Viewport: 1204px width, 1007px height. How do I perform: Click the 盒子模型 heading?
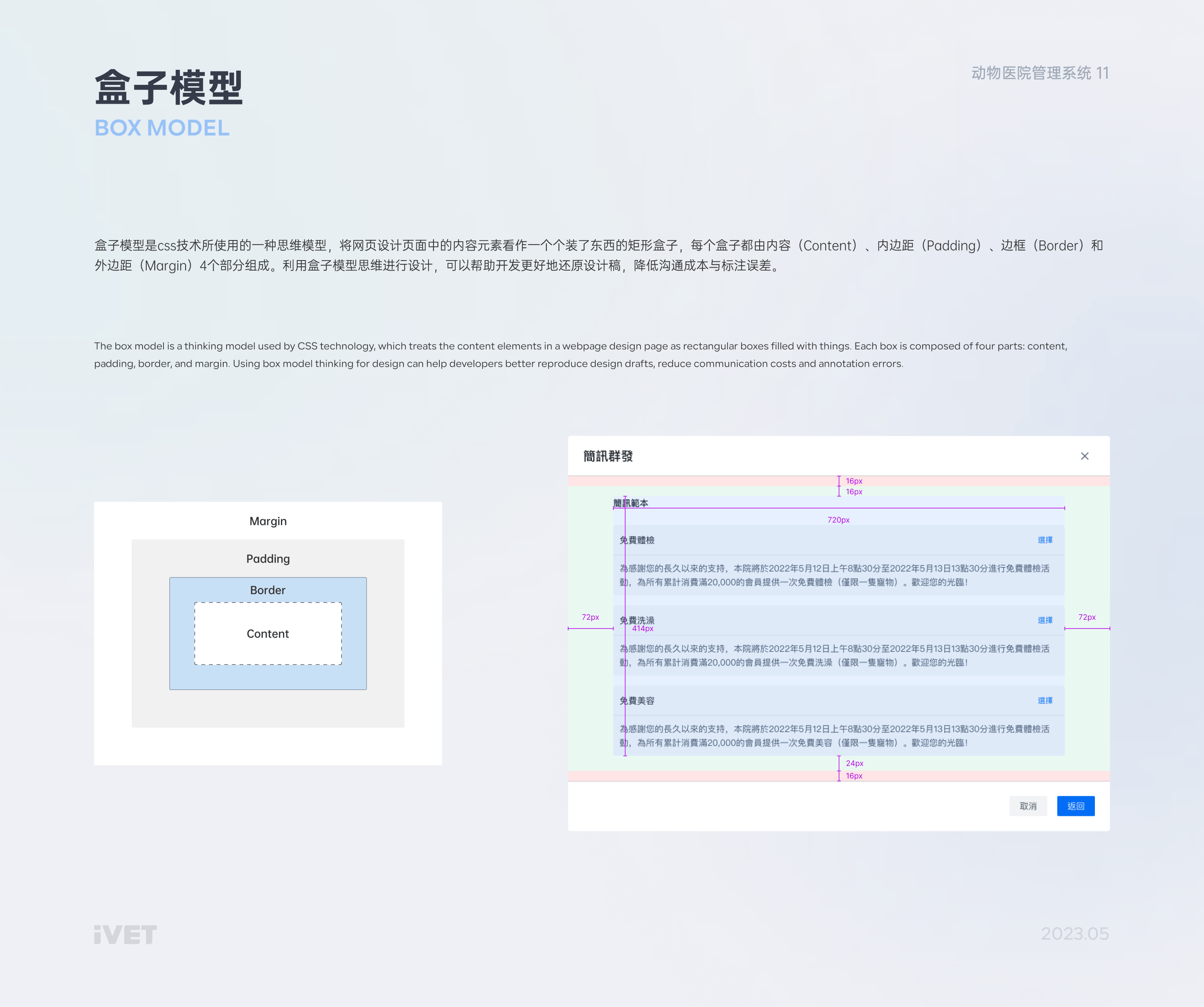click(x=169, y=88)
